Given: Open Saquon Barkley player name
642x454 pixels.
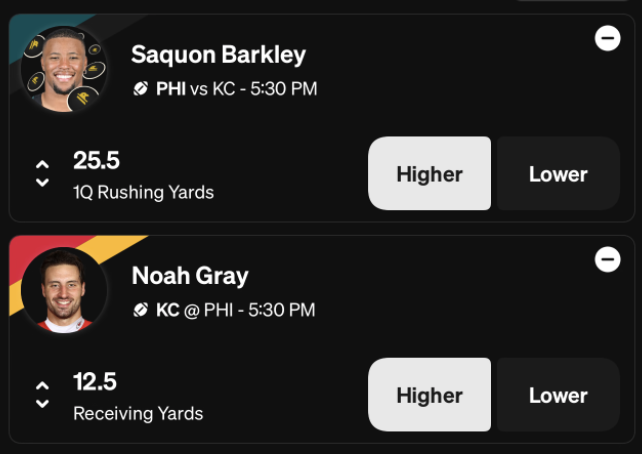Looking at the screenshot, I should (219, 55).
